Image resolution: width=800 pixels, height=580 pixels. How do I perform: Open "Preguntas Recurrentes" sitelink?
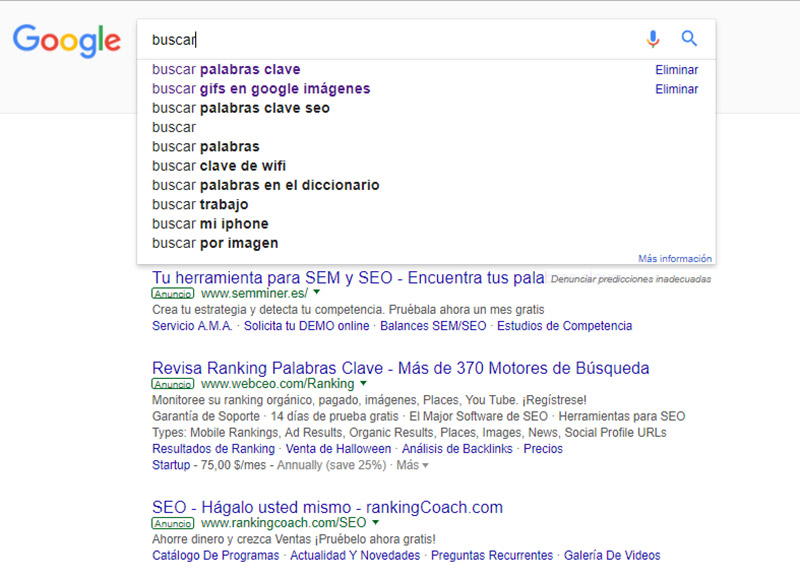(x=492, y=556)
